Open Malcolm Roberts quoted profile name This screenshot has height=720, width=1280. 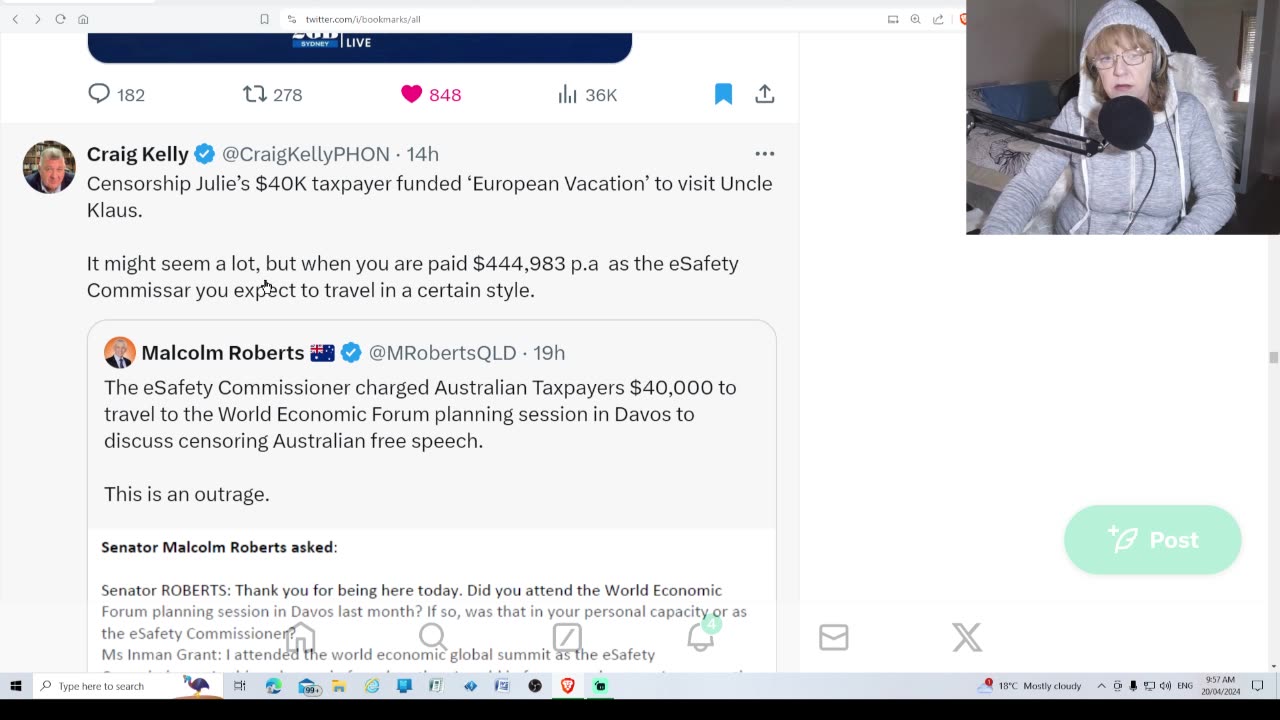[222, 353]
